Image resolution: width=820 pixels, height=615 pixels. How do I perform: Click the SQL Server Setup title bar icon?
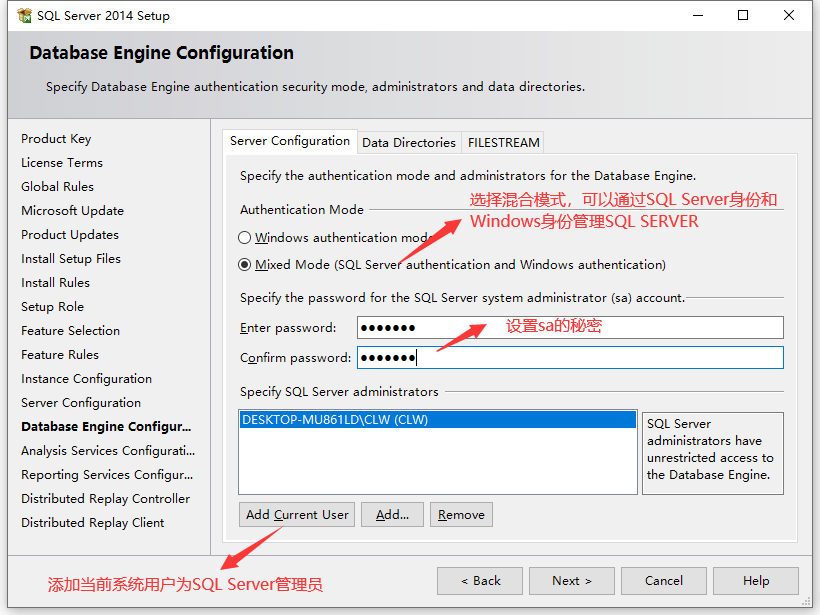(x=24, y=16)
